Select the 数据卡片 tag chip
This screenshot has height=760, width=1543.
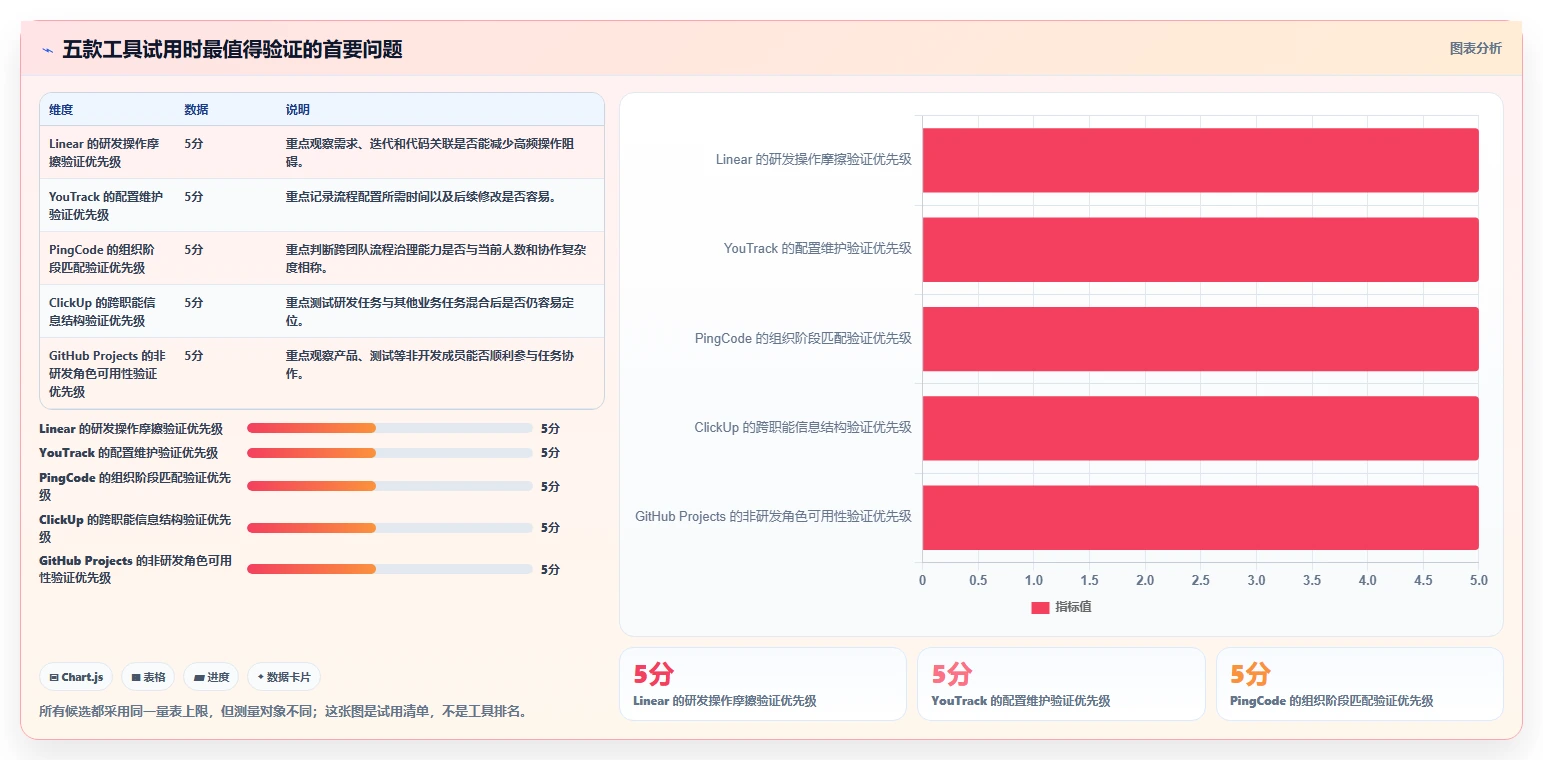(284, 677)
